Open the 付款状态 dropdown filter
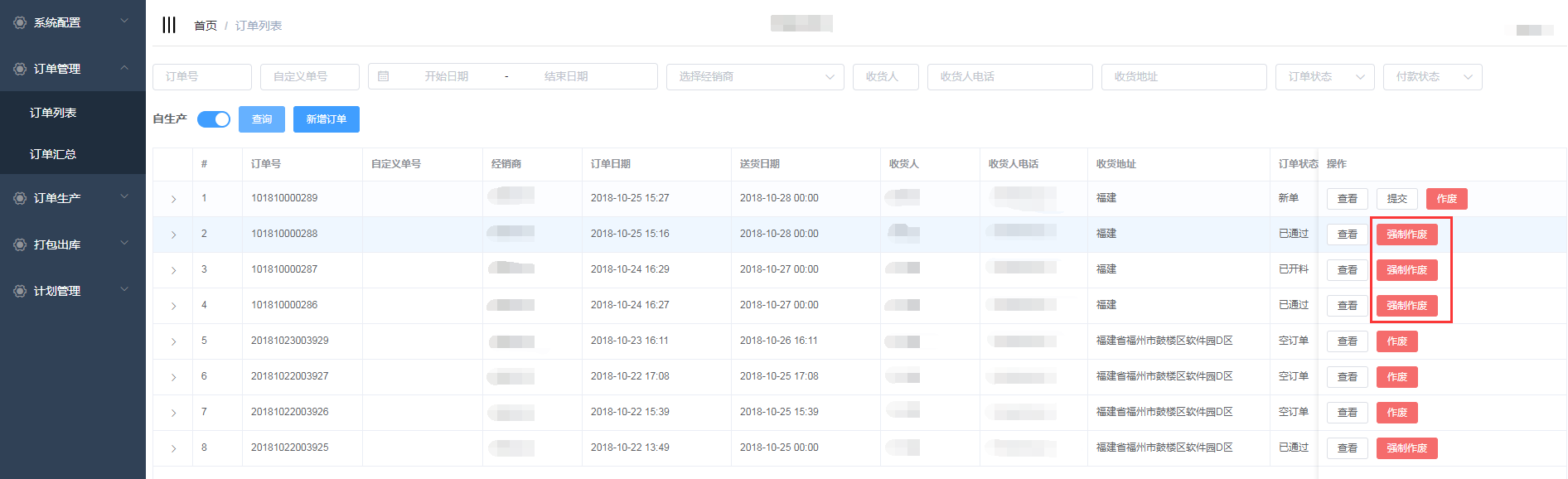This screenshot has width=1568, height=479. coord(1432,76)
